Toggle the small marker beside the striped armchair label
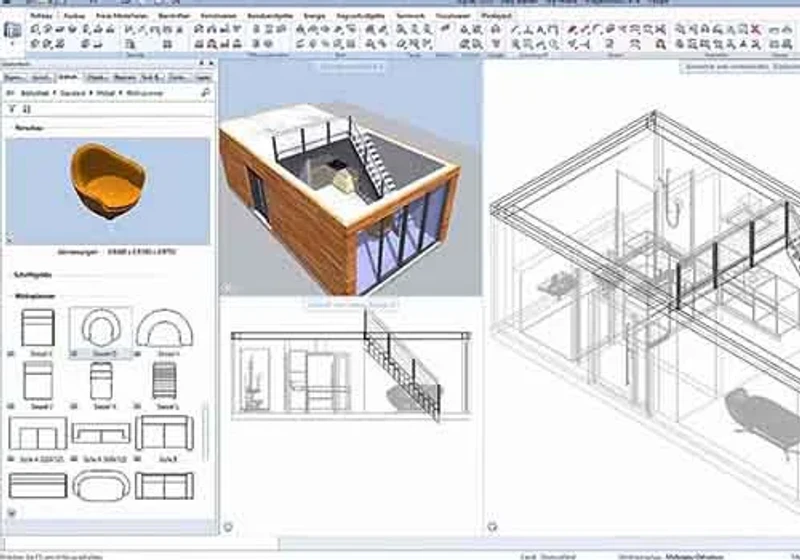This screenshot has height=560, width=800. click(x=137, y=406)
